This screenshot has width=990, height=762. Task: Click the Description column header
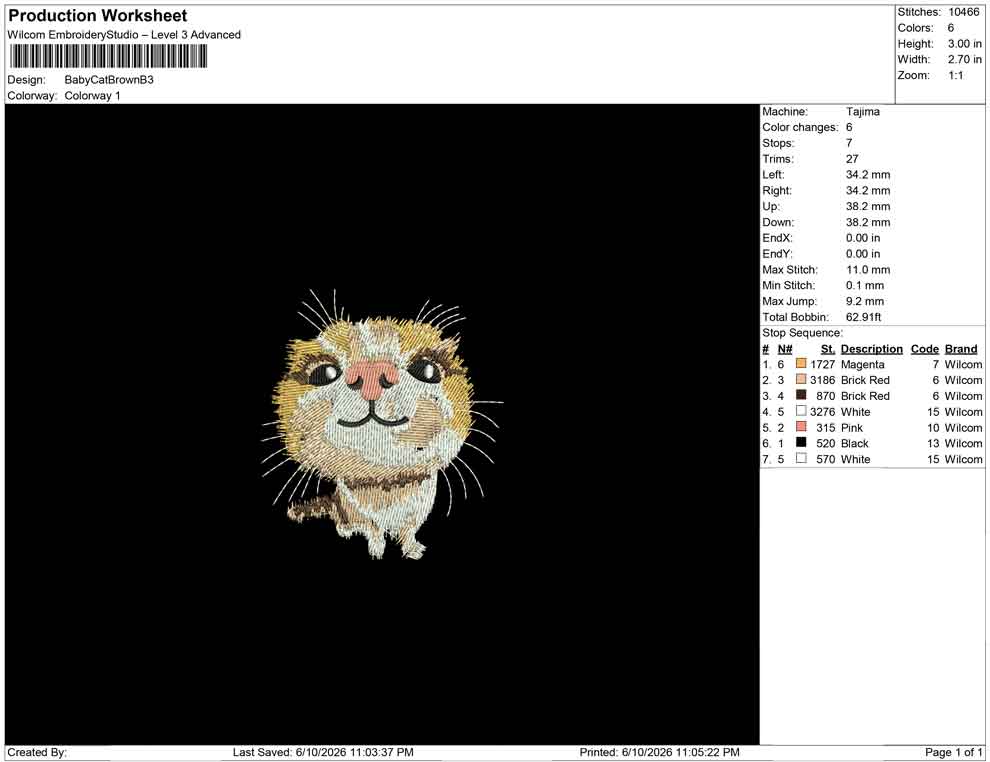point(871,349)
